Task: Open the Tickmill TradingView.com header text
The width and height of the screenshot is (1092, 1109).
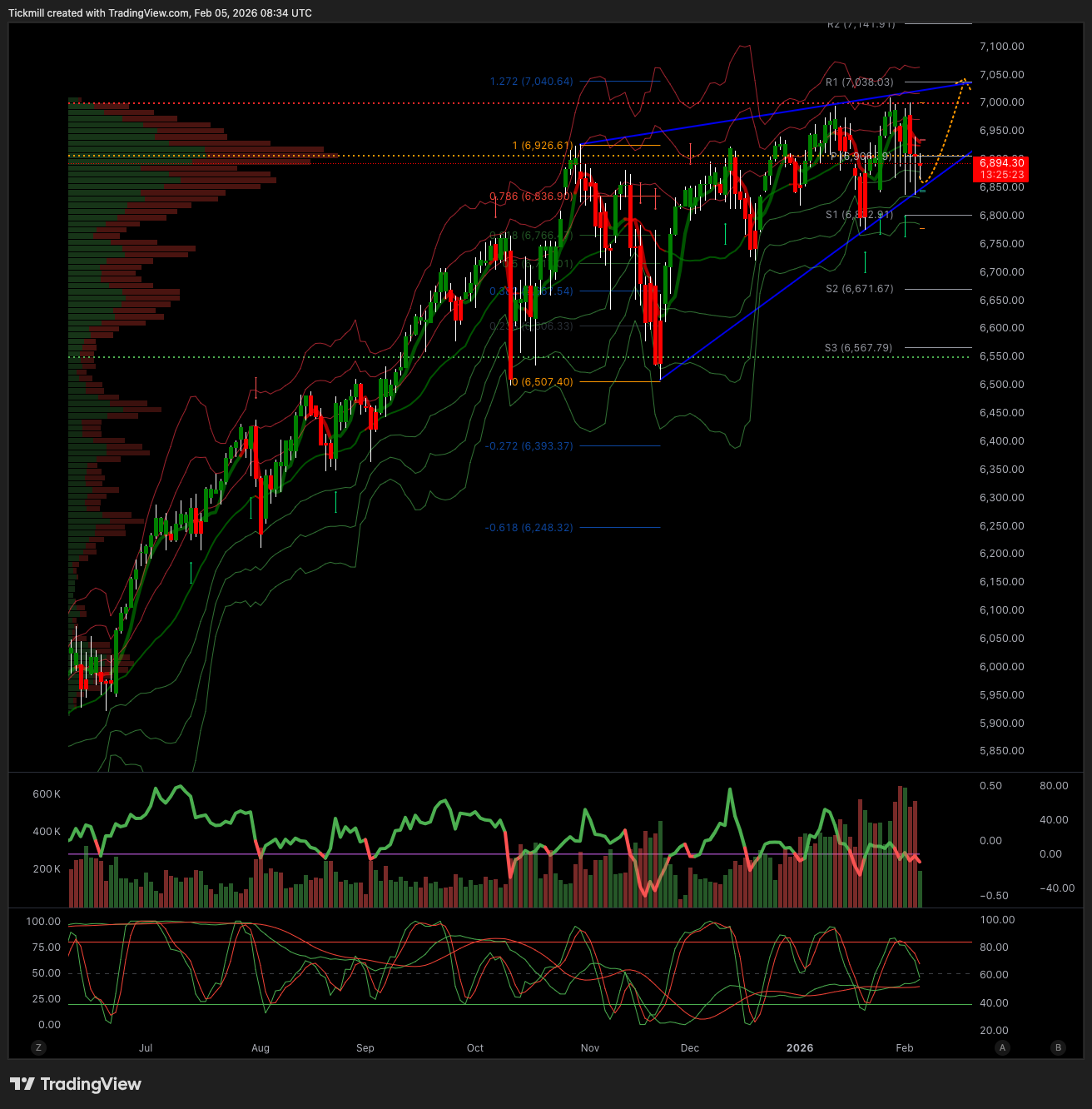Action: [x=160, y=13]
